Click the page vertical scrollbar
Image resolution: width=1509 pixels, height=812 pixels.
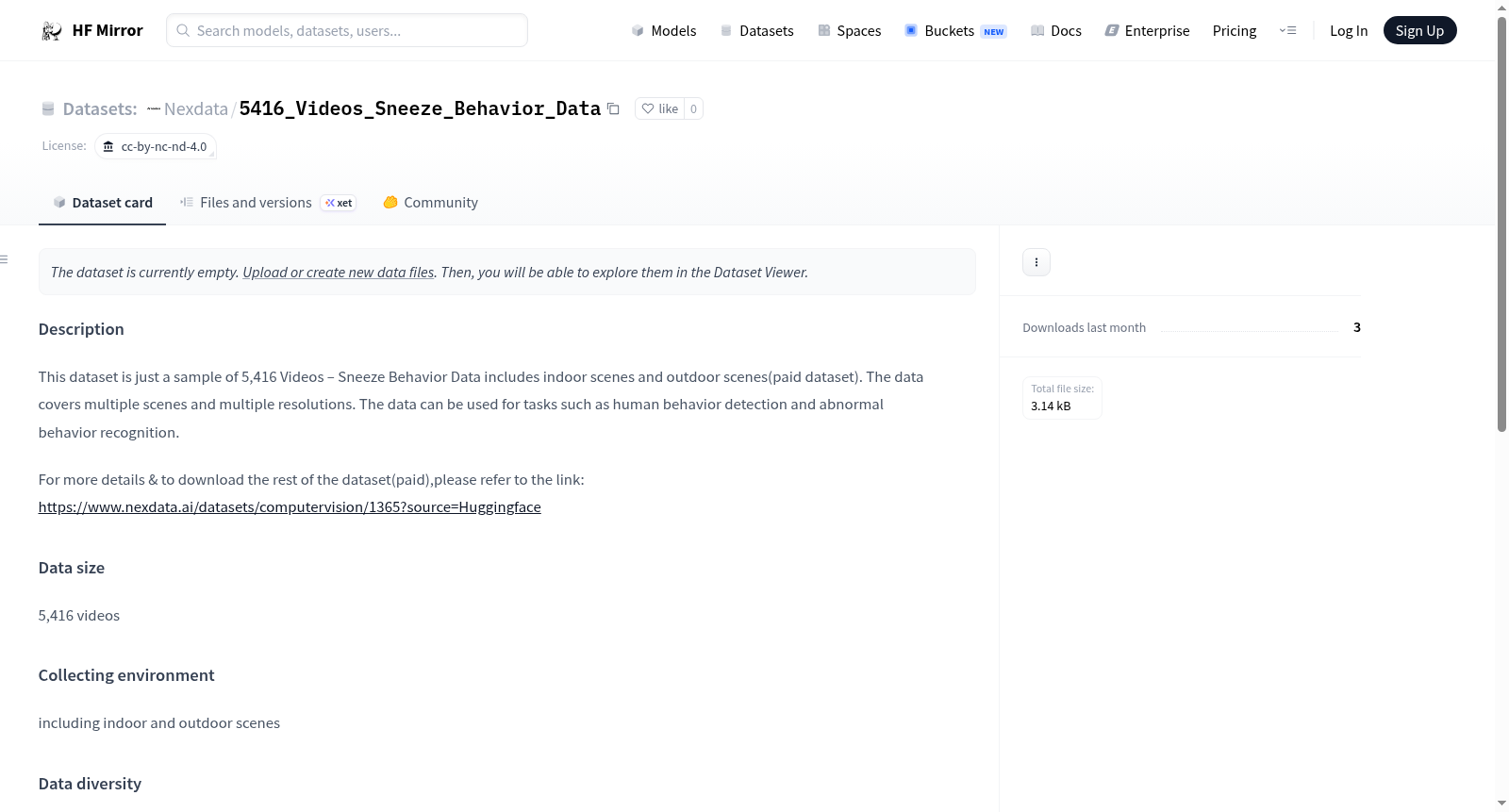[x=1501, y=224]
